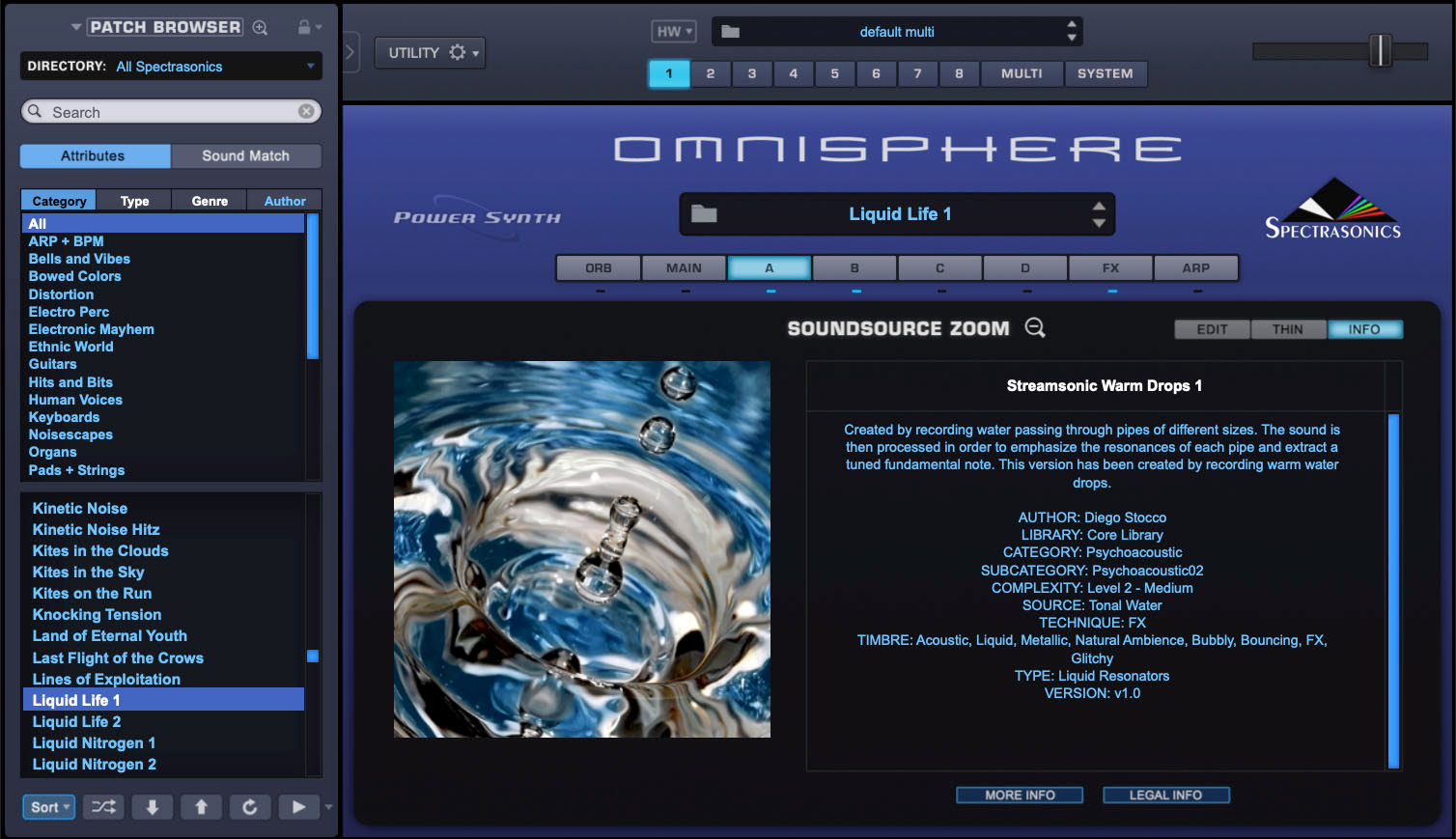The height and width of the screenshot is (839, 1456).
Task: Refresh the patch browser list
Action: (x=250, y=807)
